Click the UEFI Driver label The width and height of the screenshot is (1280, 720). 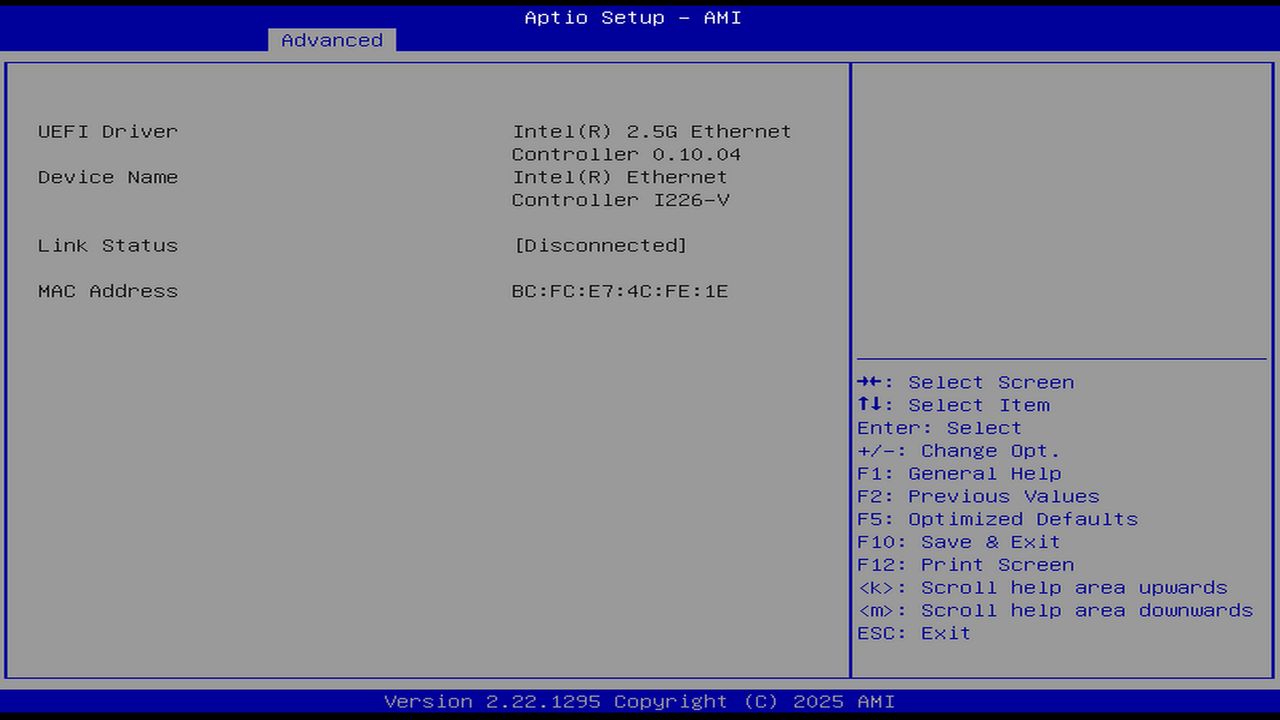click(x=108, y=131)
